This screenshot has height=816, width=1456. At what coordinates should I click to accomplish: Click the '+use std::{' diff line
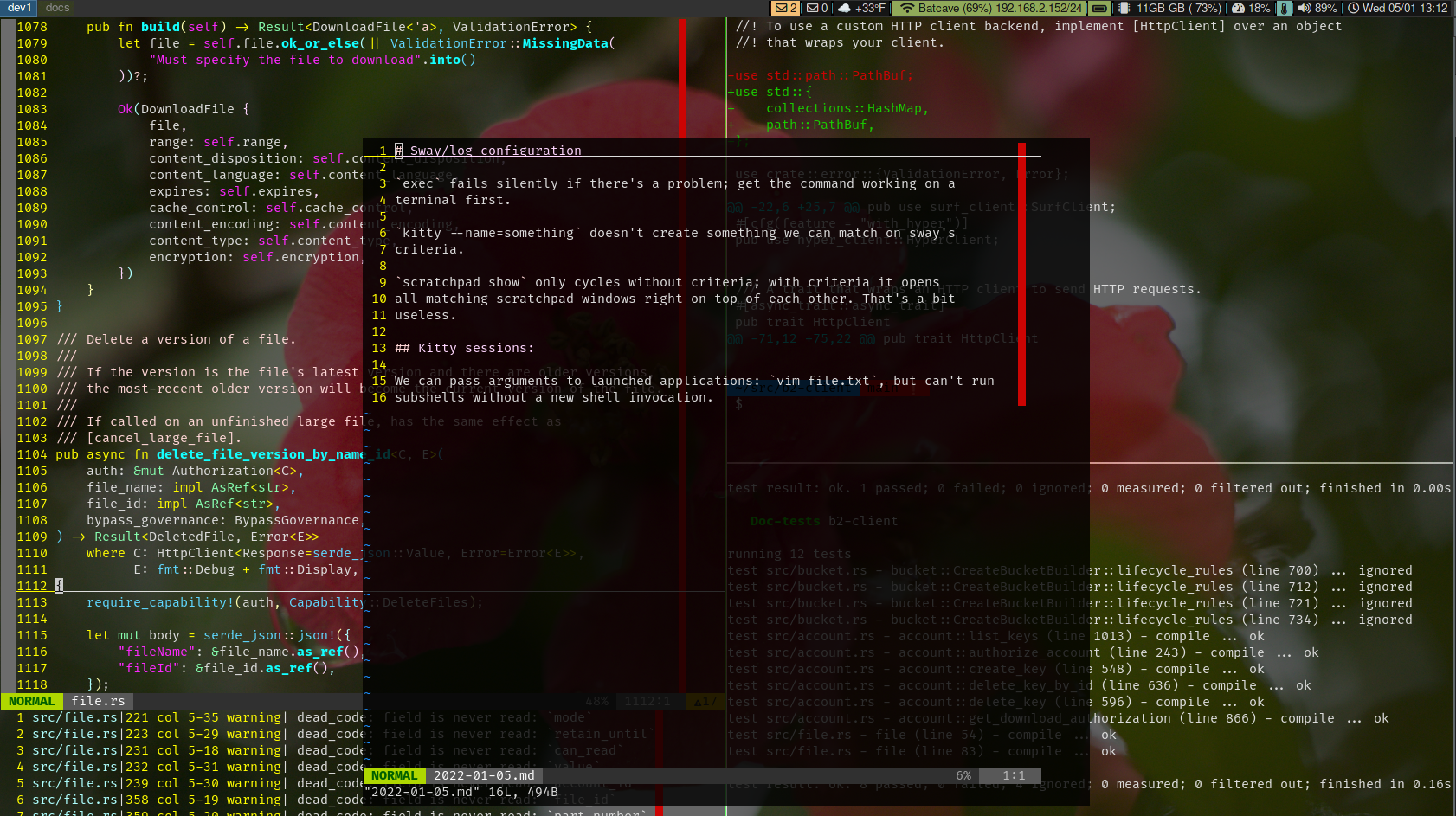pos(770,92)
